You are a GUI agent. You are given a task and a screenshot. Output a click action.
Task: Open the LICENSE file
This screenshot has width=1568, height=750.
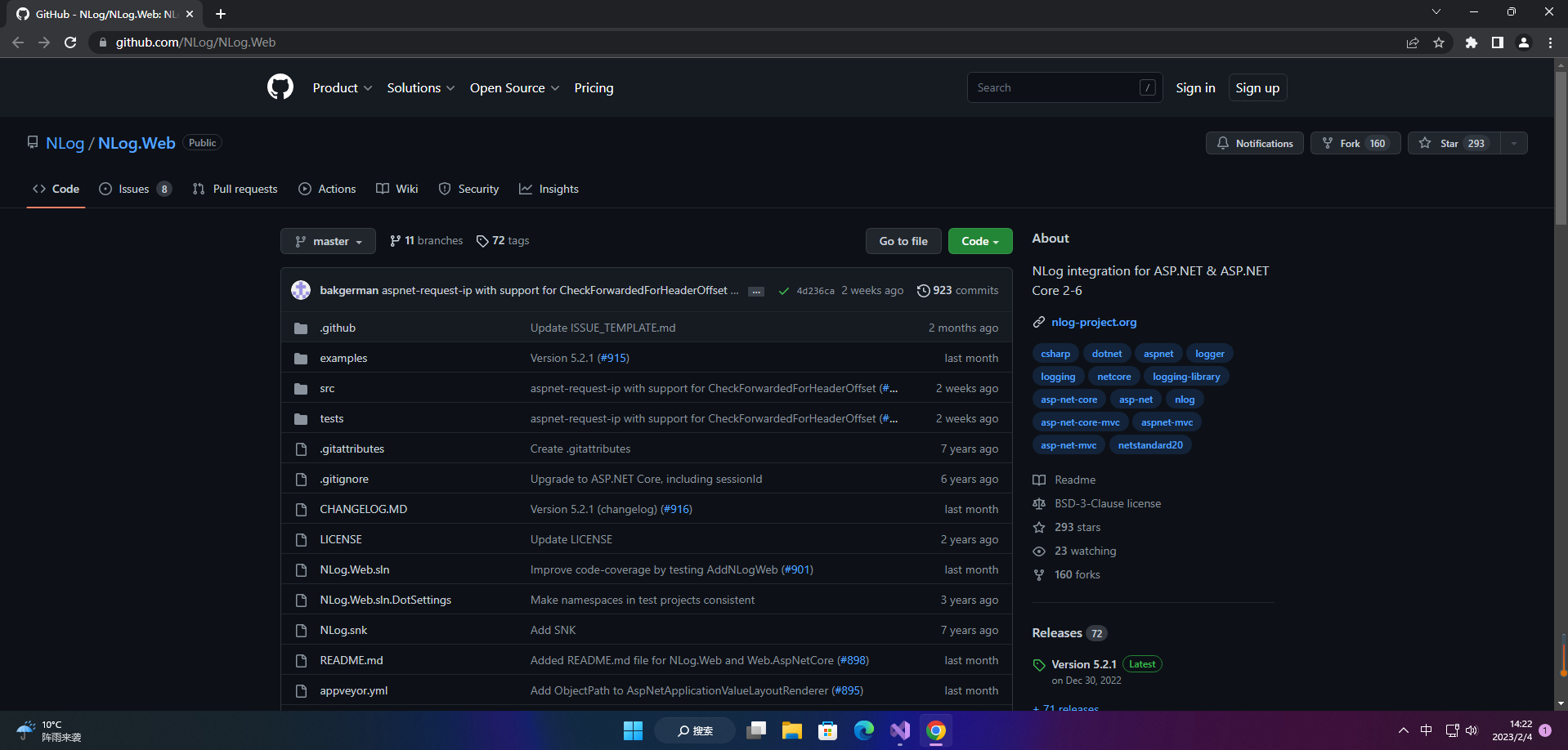point(341,539)
